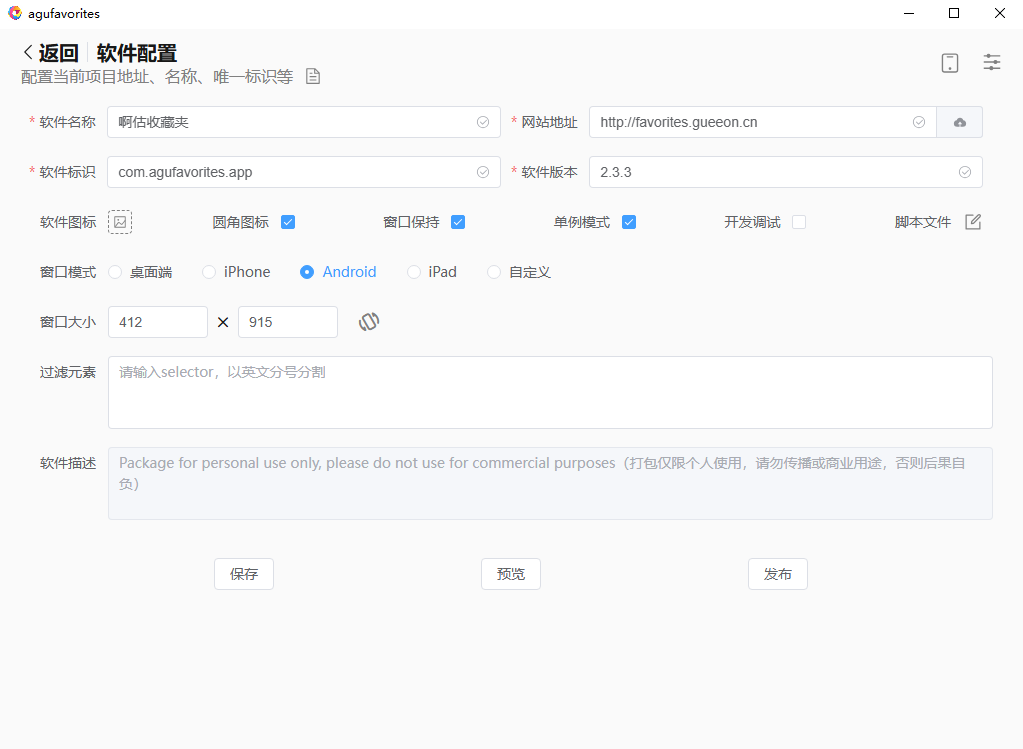The image size is (1023, 749).
Task: Open the document icon beside the subtitle
Action: (313, 76)
